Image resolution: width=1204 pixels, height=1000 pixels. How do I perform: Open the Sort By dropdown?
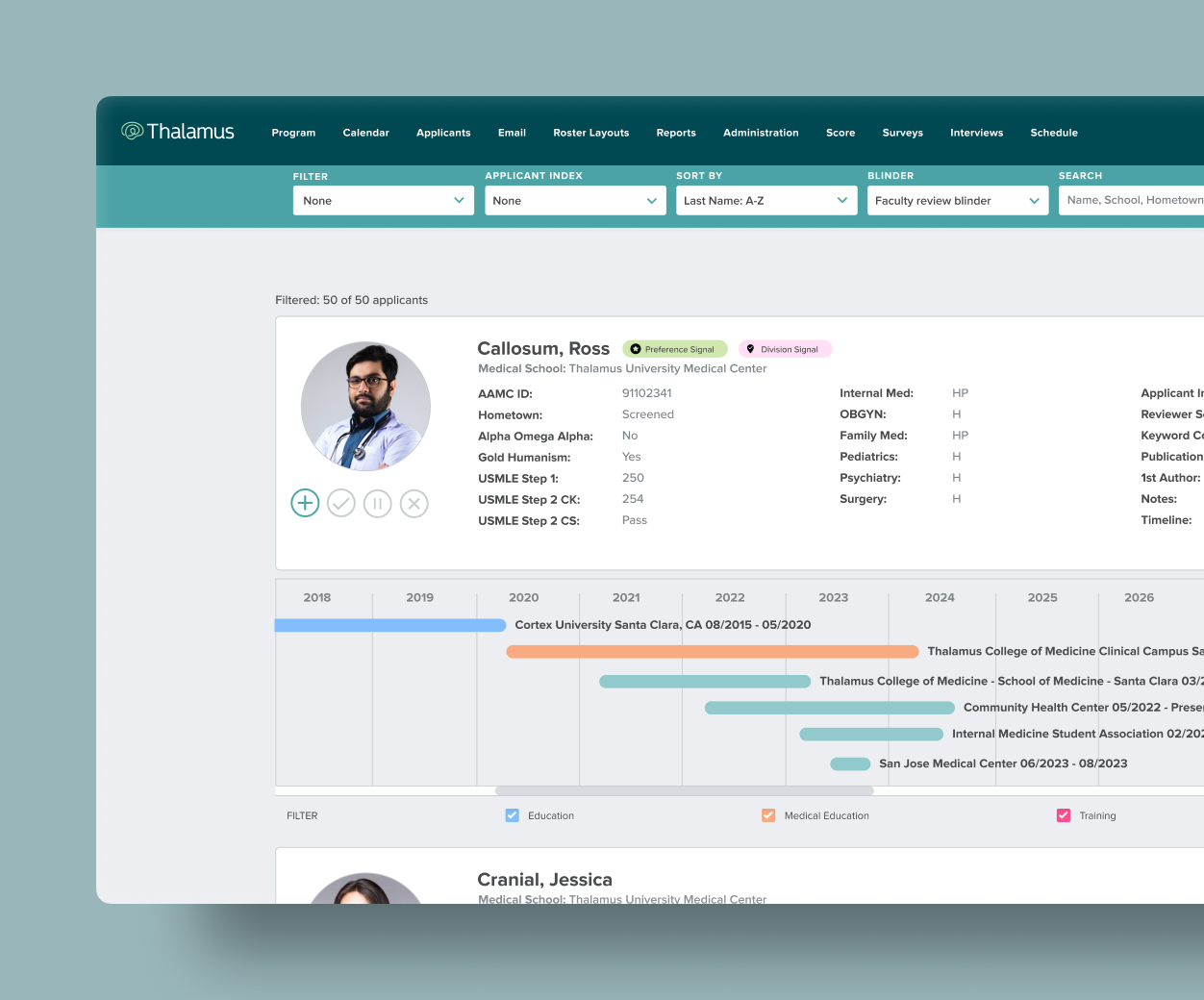766,200
